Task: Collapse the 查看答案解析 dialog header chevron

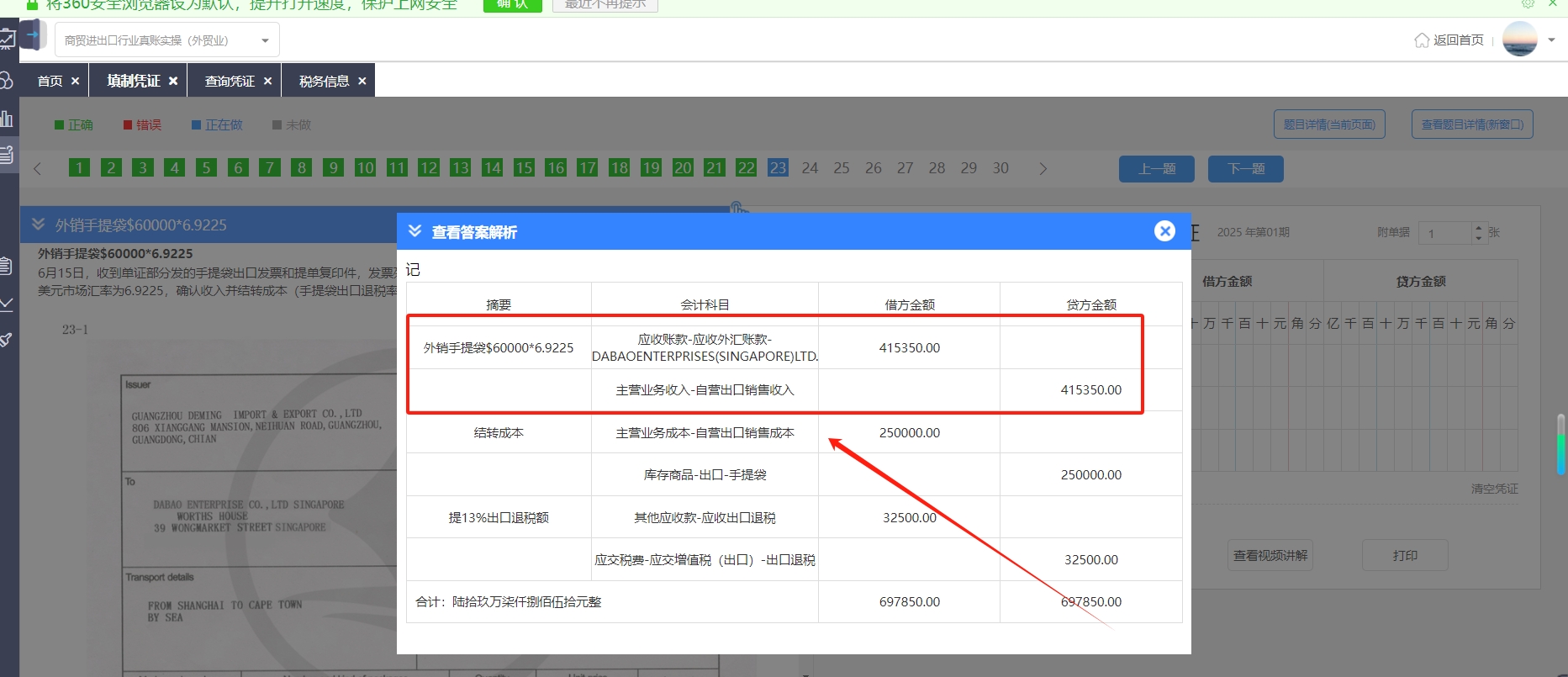Action: (414, 230)
